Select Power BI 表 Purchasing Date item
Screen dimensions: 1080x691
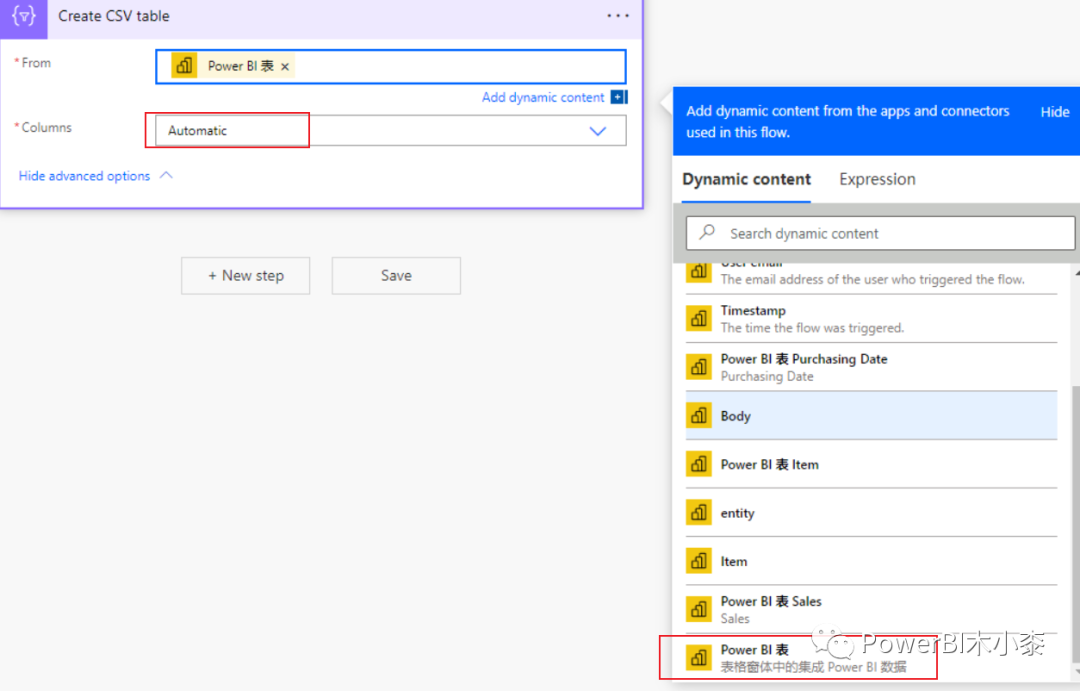point(871,367)
